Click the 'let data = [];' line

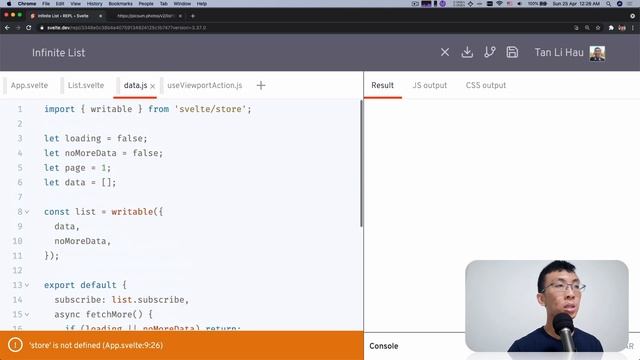[x=80, y=182]
